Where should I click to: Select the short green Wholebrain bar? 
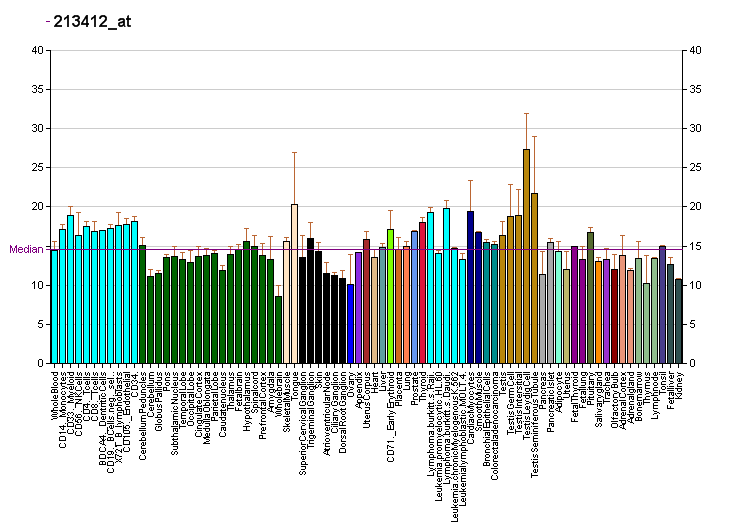pyautogui.click(x=278, y=330)
